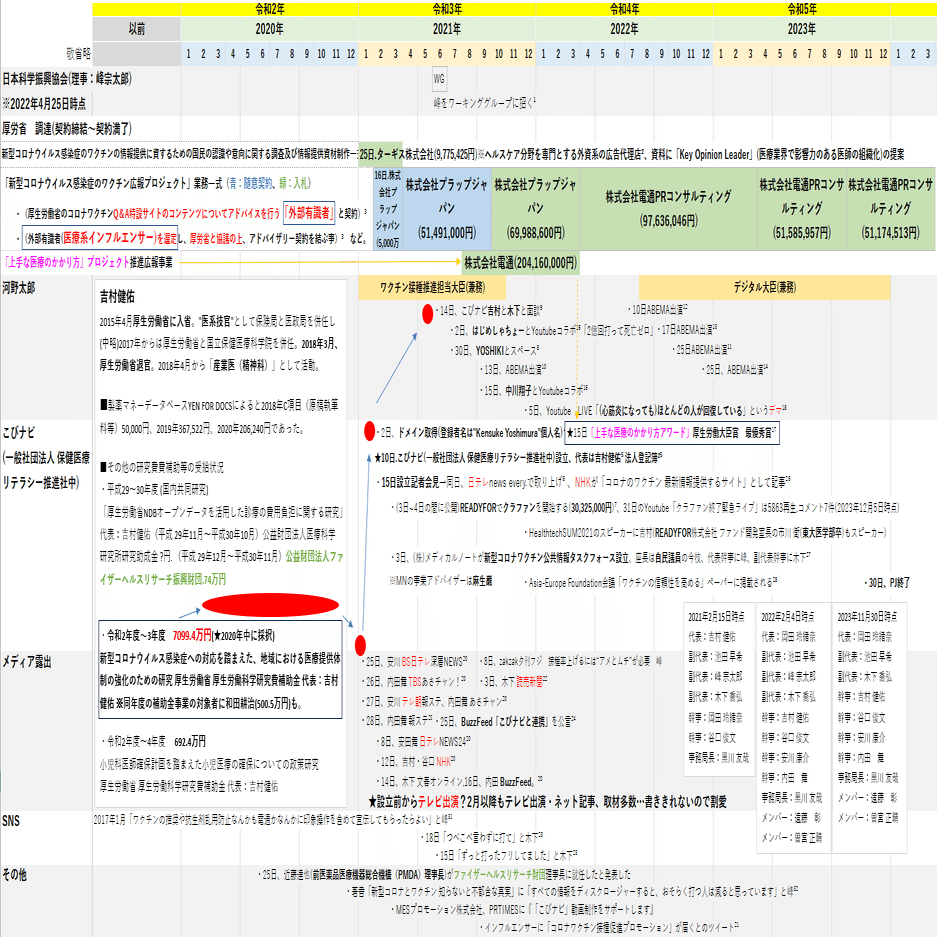Click the デジタル大臣(兼務) bar

coord(765,287)
